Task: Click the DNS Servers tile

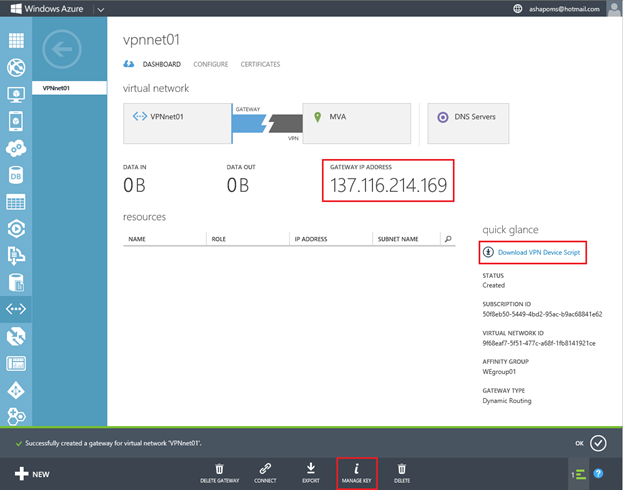Action: click(x=468, y=124)
